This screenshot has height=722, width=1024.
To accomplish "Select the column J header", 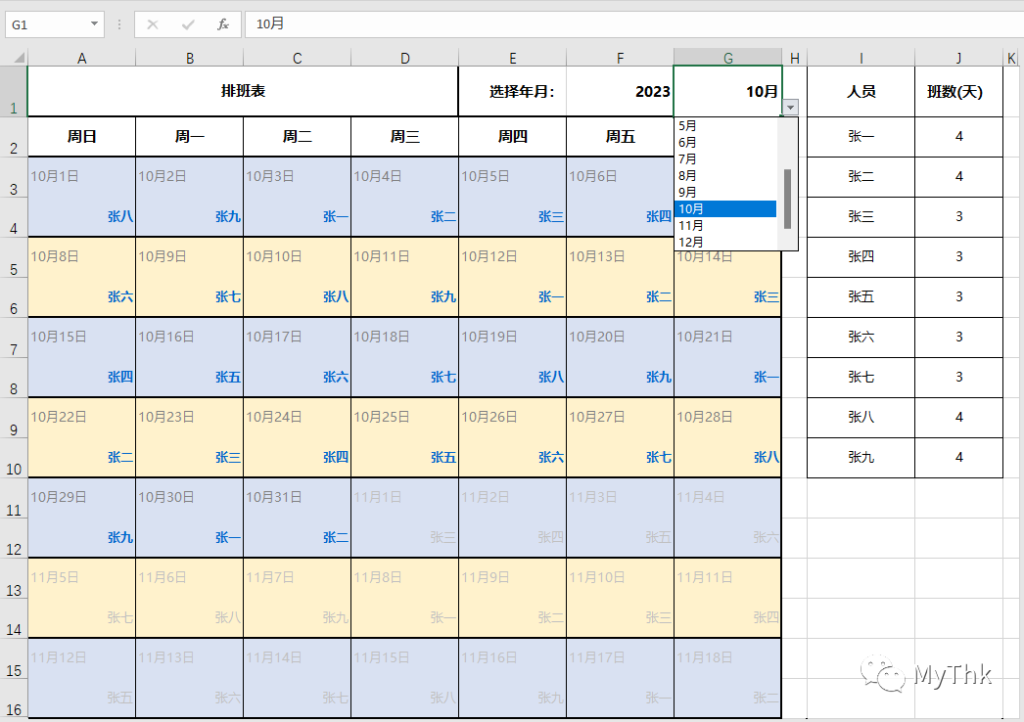I will pyautogui.click(x=959, y=59).
